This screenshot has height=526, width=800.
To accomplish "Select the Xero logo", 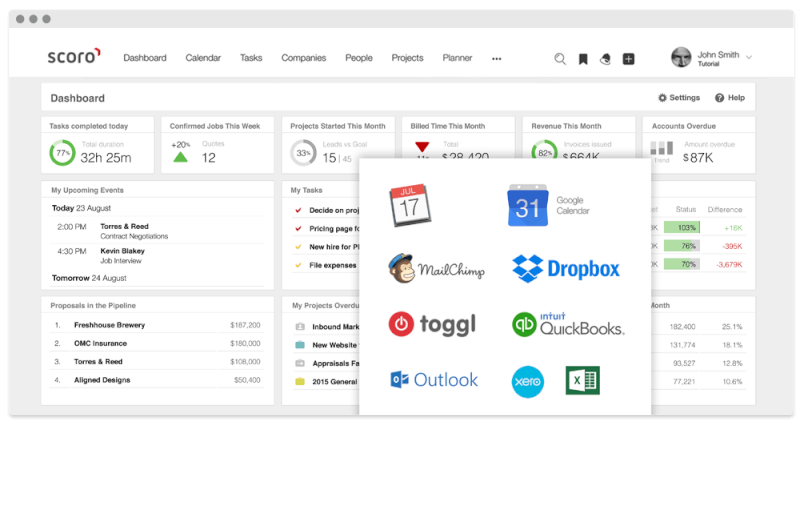I will pyautogui.click(x=528, y=382).
